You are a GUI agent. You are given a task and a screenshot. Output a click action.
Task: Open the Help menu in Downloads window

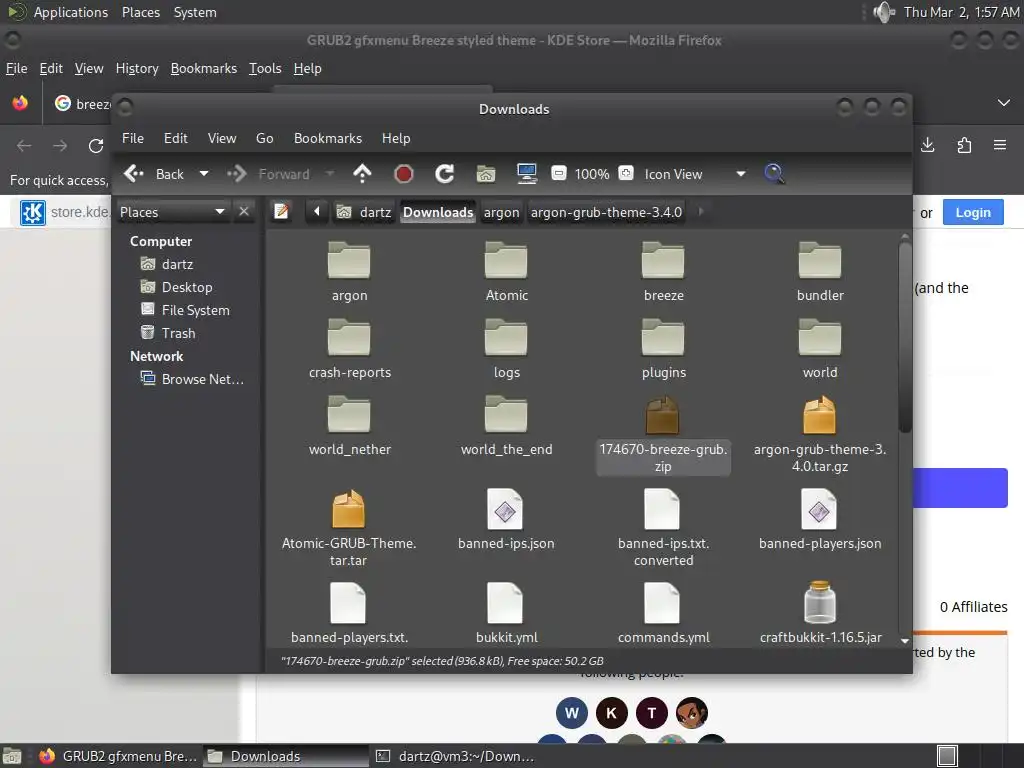click(396, 138)
